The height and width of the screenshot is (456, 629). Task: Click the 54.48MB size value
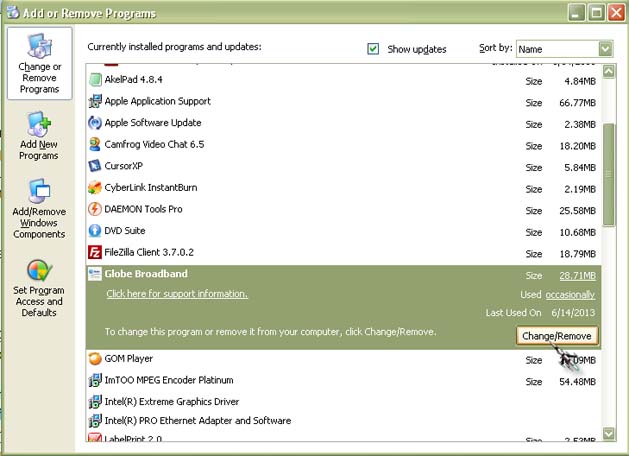(578, 382)
